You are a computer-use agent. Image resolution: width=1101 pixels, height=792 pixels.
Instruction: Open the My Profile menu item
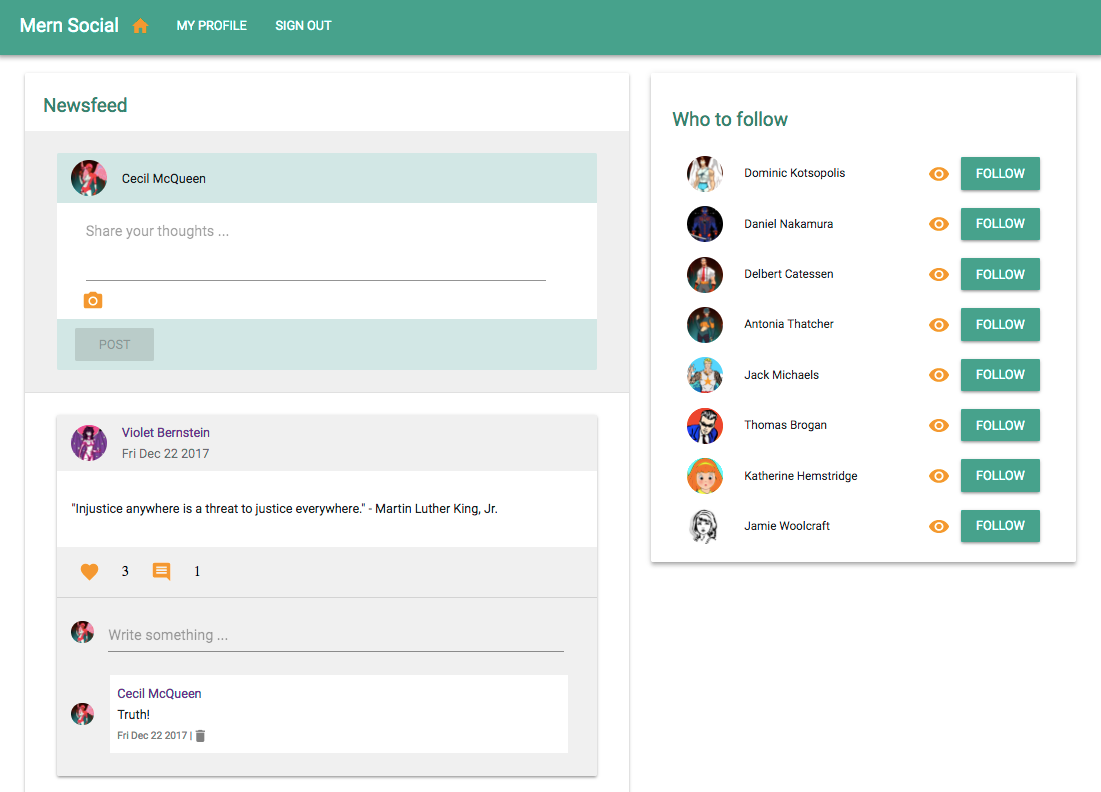pos(211,26)
